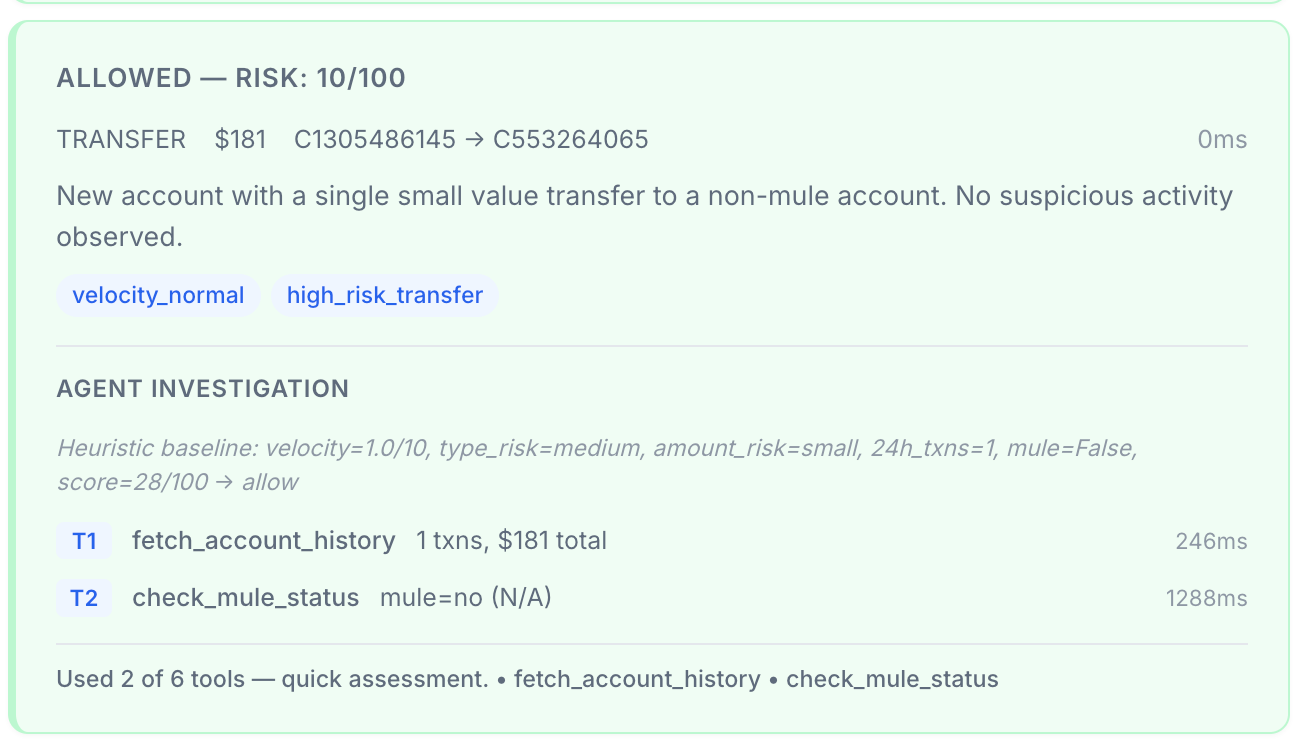Click the T2 step badge

click(84, 598)
